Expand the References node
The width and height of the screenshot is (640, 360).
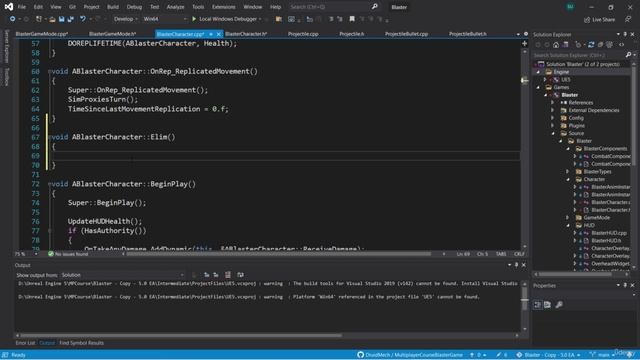553,102
